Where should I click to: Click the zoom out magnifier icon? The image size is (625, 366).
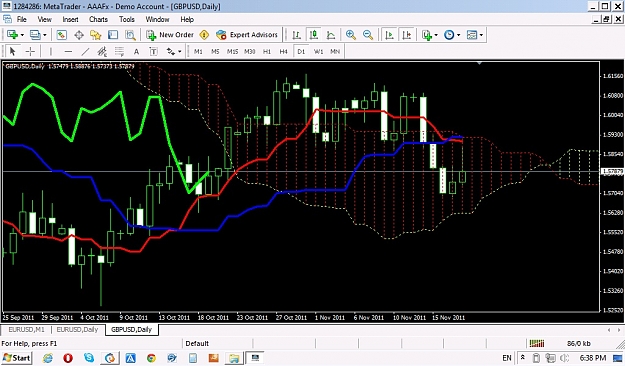(x=368, y=35)
